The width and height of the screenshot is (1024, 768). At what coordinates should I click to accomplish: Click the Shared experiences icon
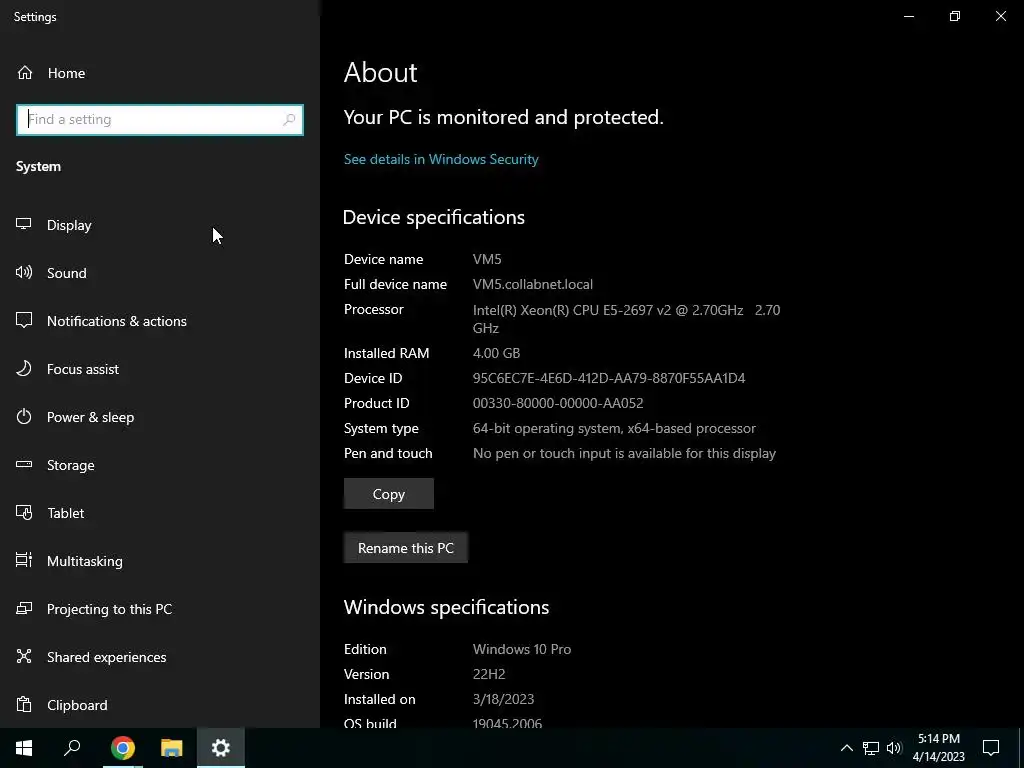tap(24, 656)
